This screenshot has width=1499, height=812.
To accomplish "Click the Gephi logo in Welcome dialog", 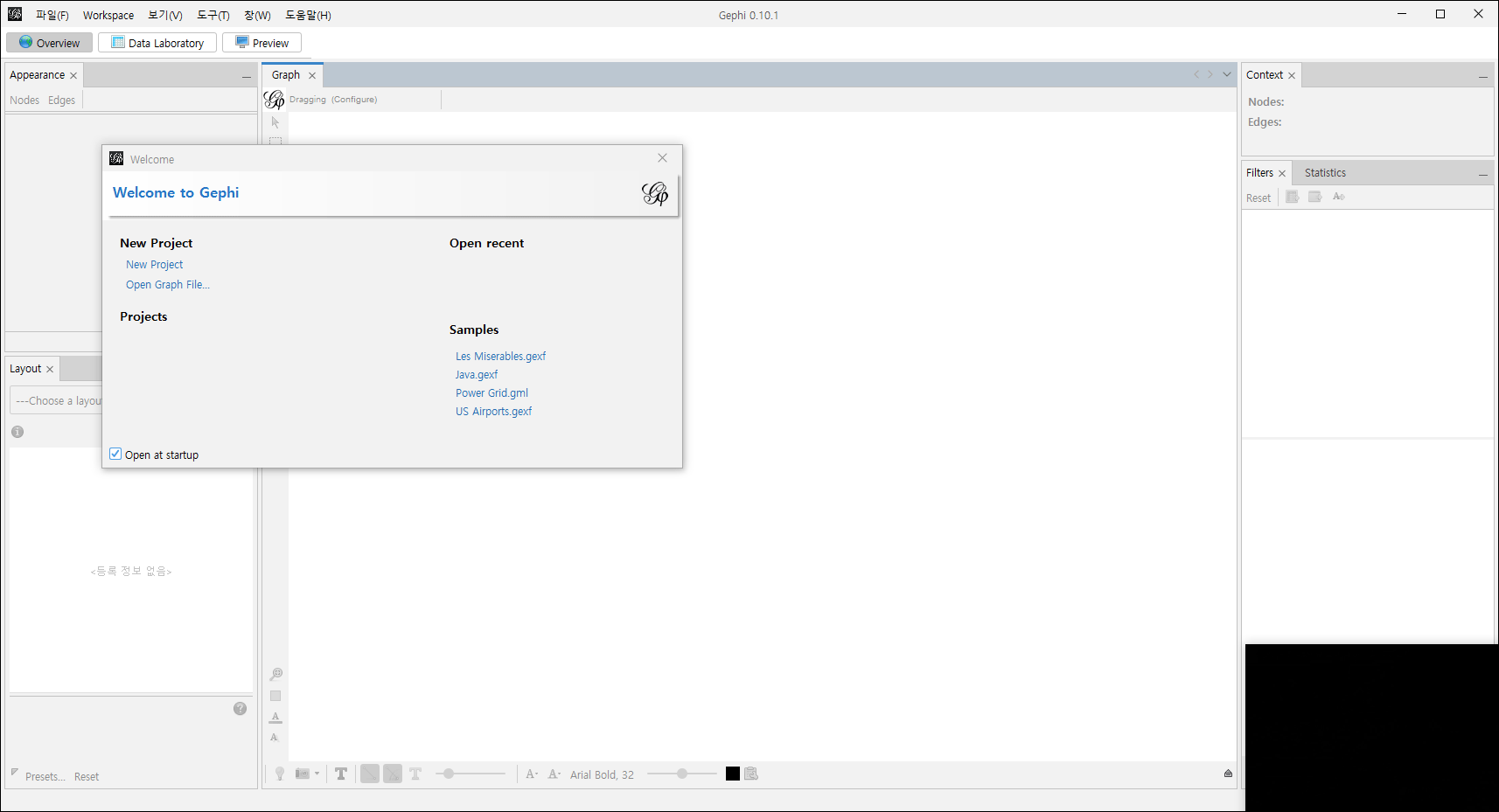I will click(x=655, y=193).
